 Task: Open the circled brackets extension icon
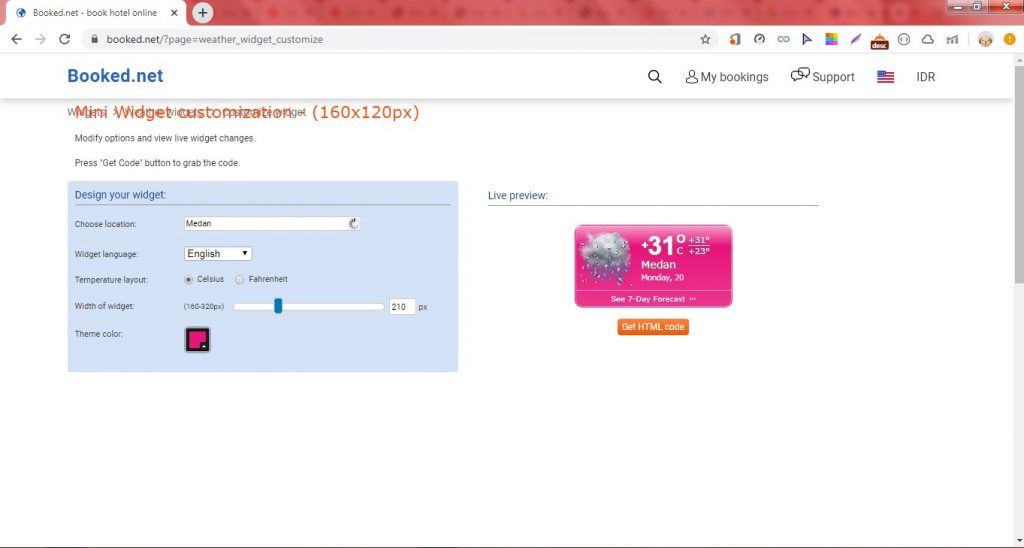[x=904, y=39]
